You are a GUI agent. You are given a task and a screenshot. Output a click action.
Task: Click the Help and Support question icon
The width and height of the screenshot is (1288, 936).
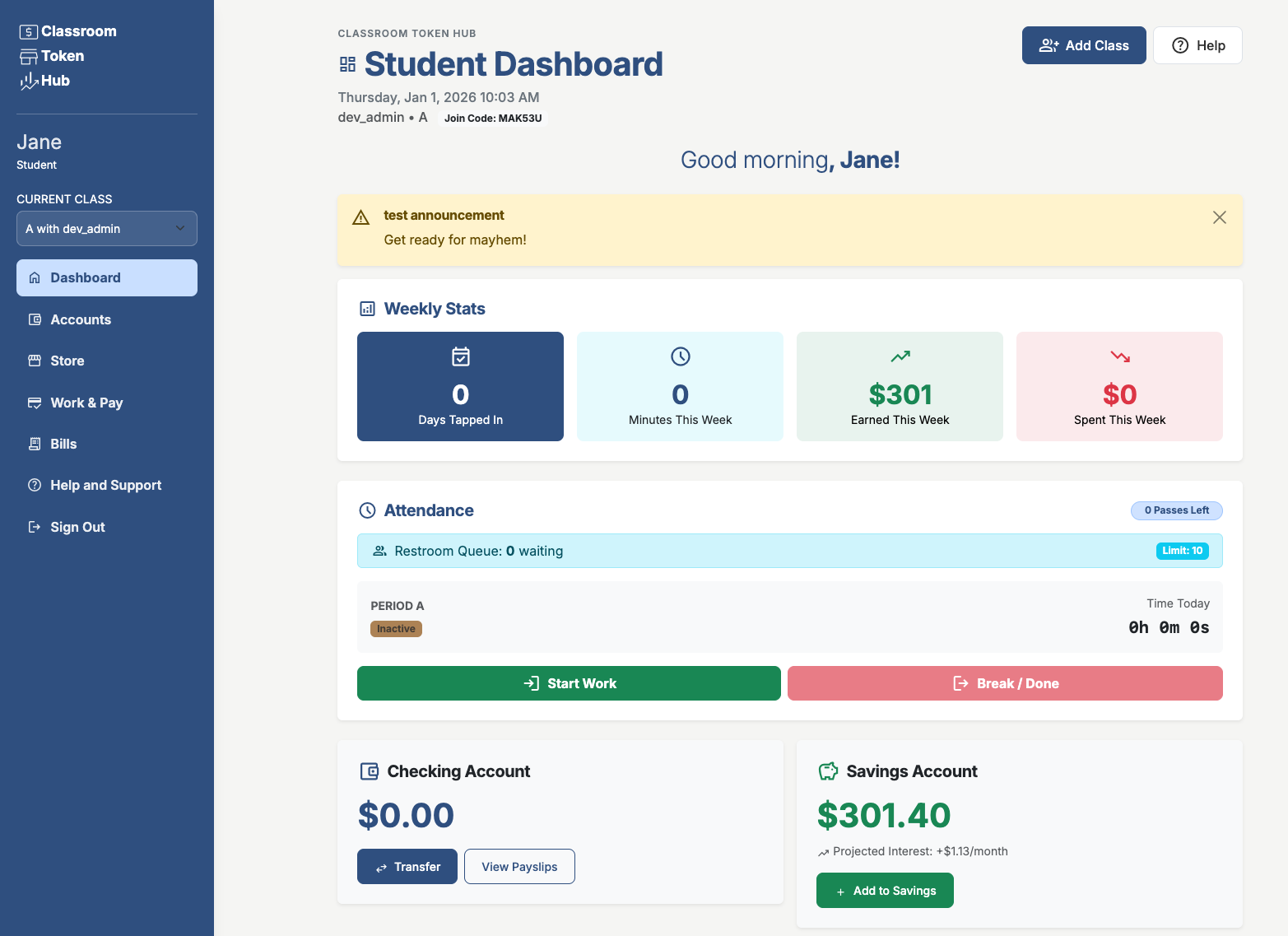(x=35, y=485)
